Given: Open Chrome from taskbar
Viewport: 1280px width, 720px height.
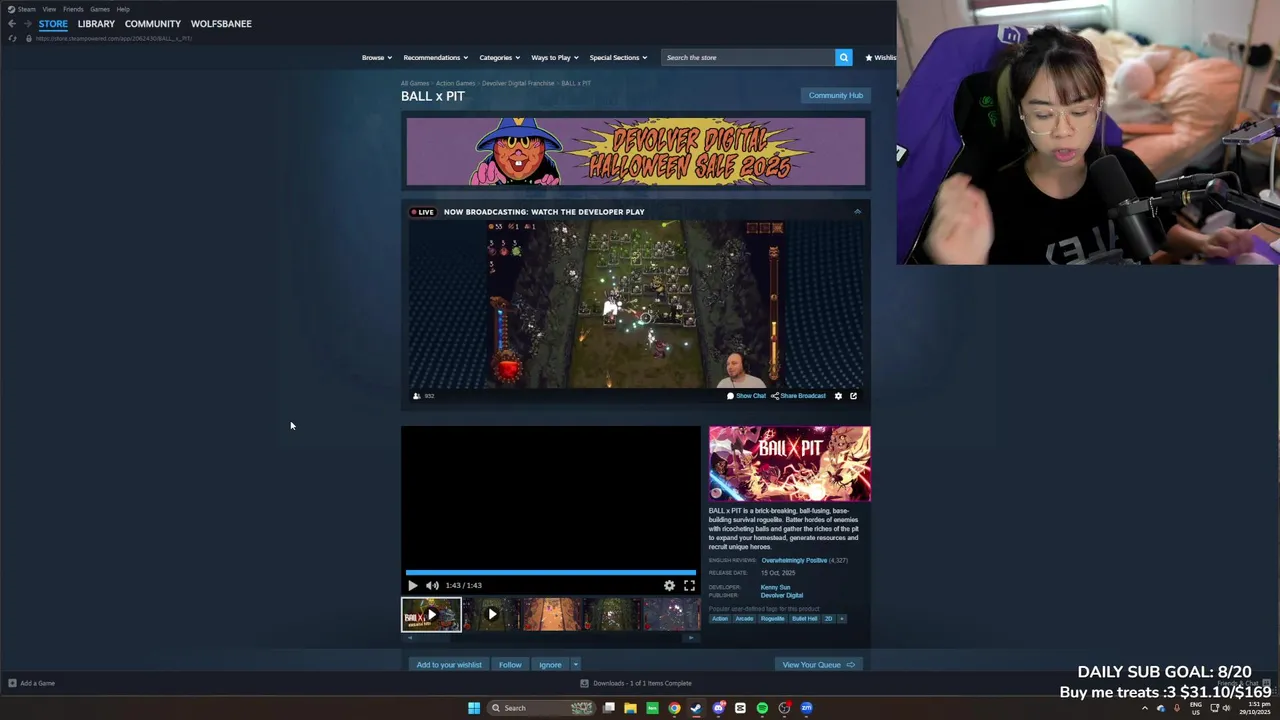Looking at the screenshot, I should tap(674, 708).
